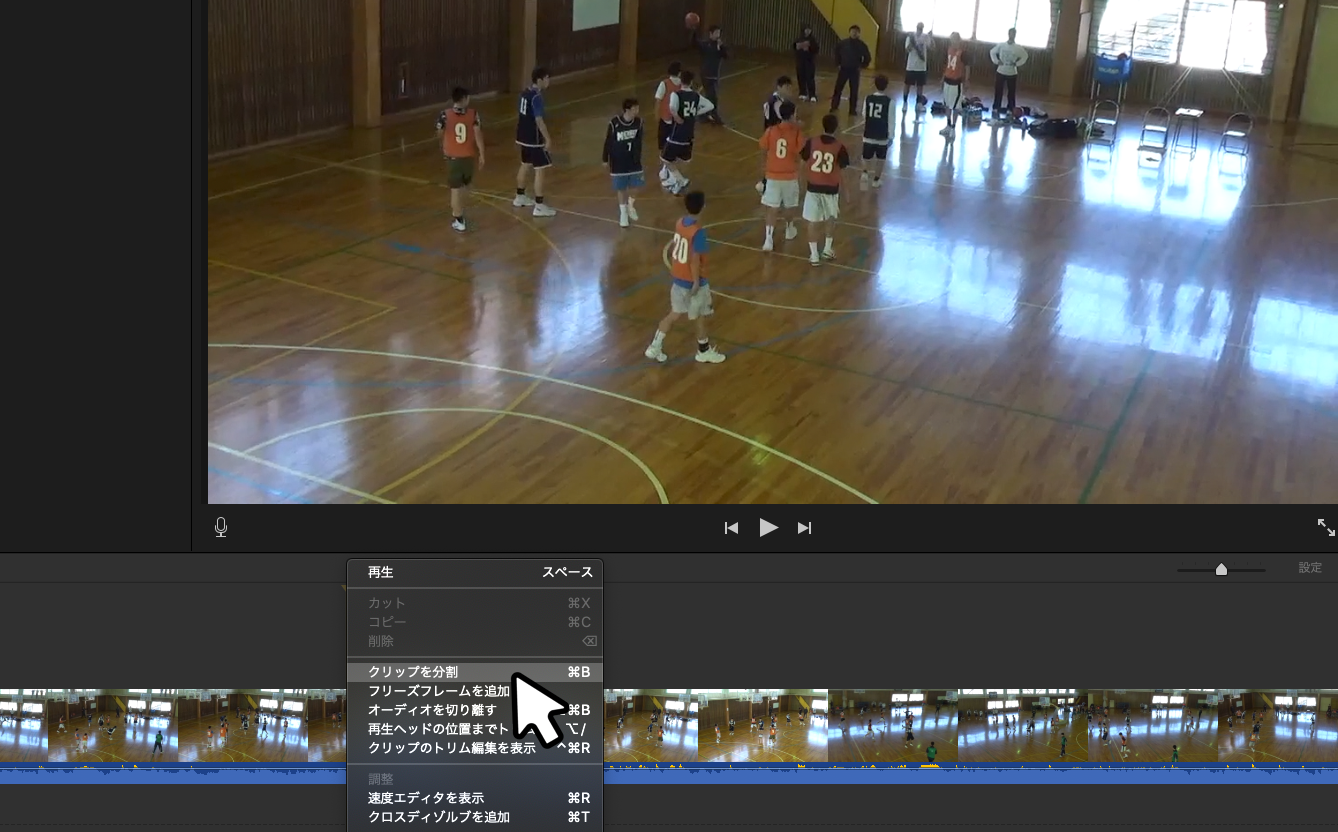Open クリップのトリム編集を表示 from the menu

point(450,748)
